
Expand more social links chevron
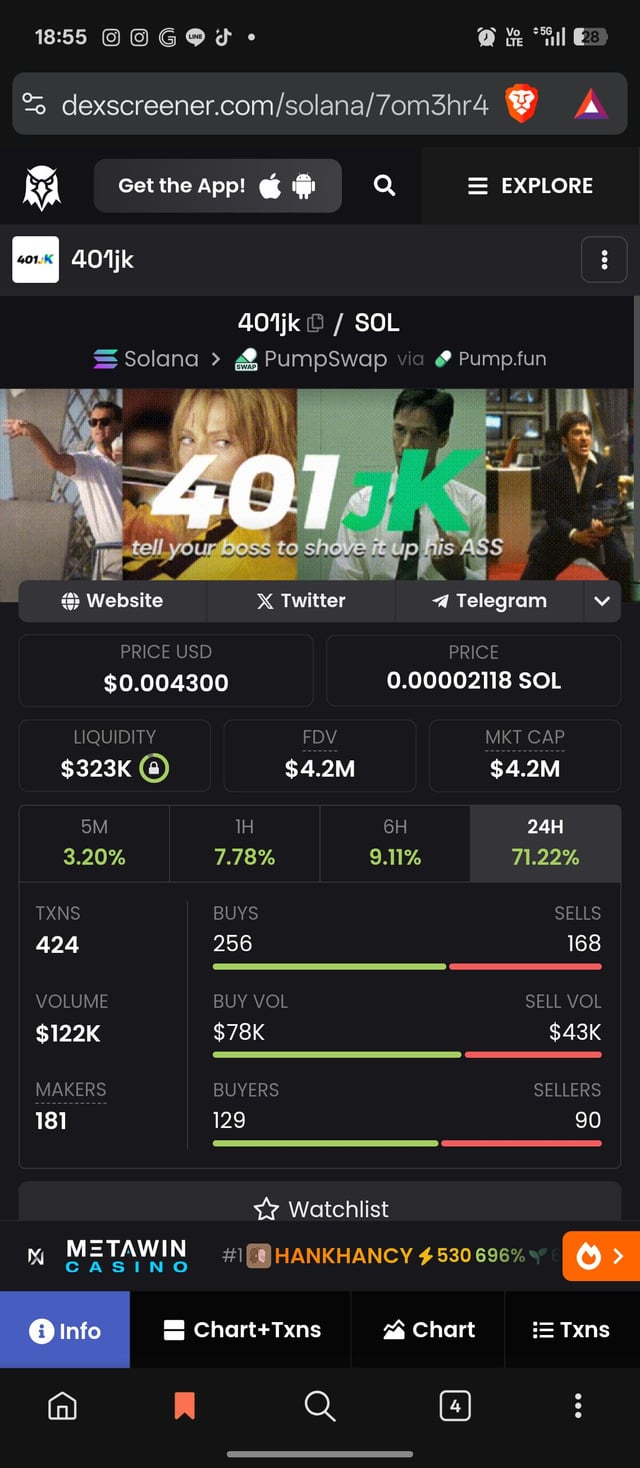(602, 601)
